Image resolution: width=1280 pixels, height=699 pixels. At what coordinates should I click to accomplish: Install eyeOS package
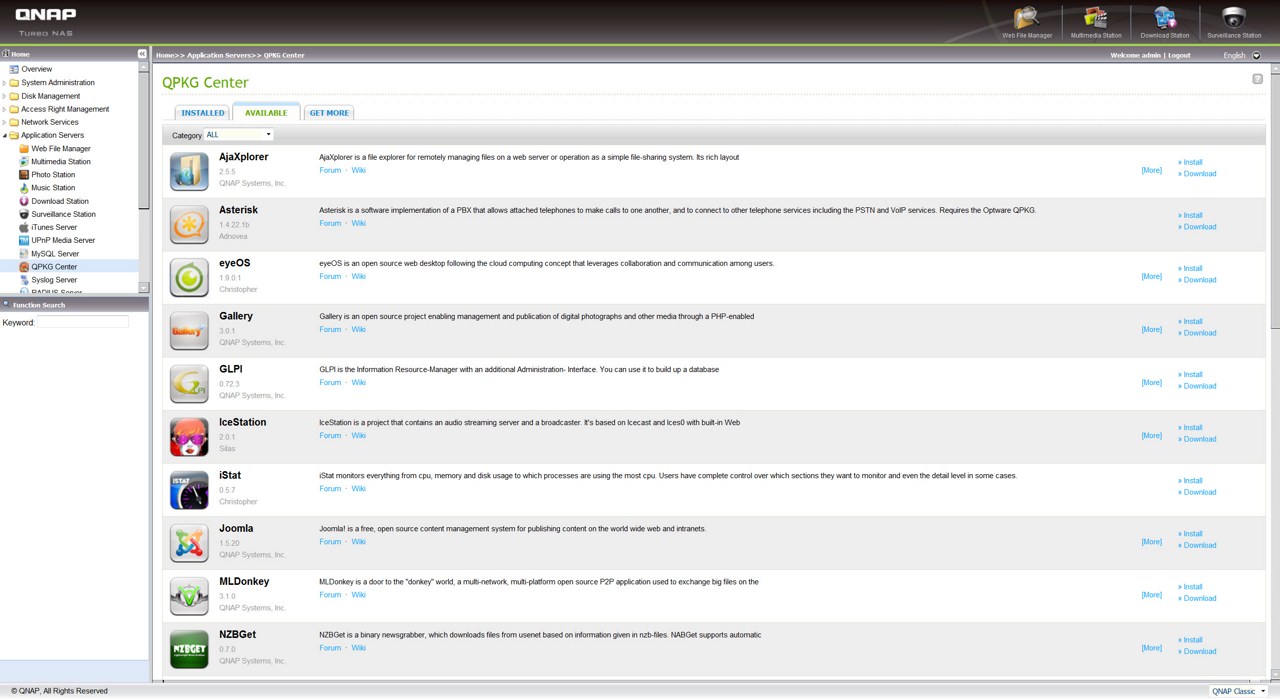click(1192, 268)
